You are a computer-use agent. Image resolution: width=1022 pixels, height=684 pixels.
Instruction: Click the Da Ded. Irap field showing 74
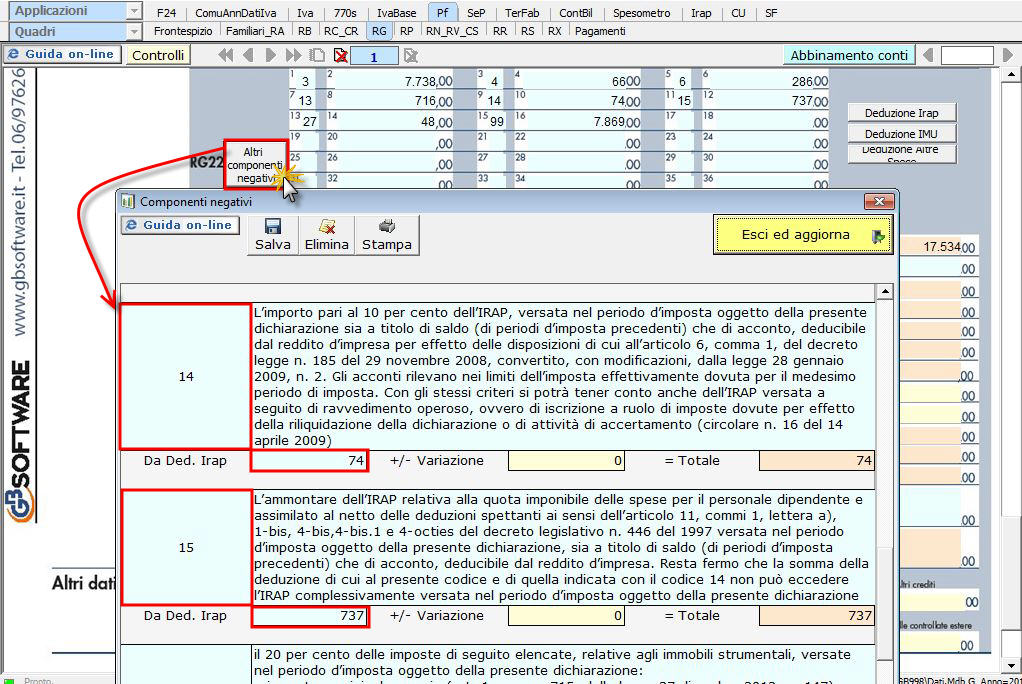(x=310, y=460)
